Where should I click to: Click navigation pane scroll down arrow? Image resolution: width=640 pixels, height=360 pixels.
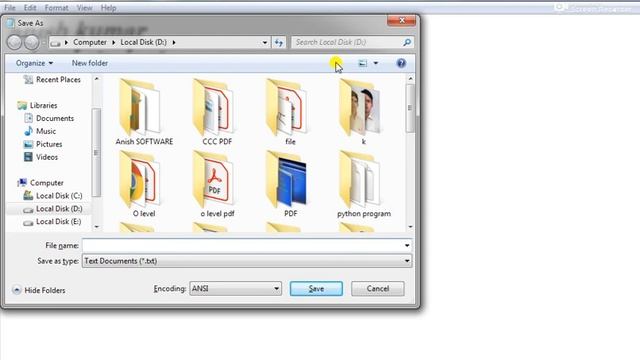96,227
